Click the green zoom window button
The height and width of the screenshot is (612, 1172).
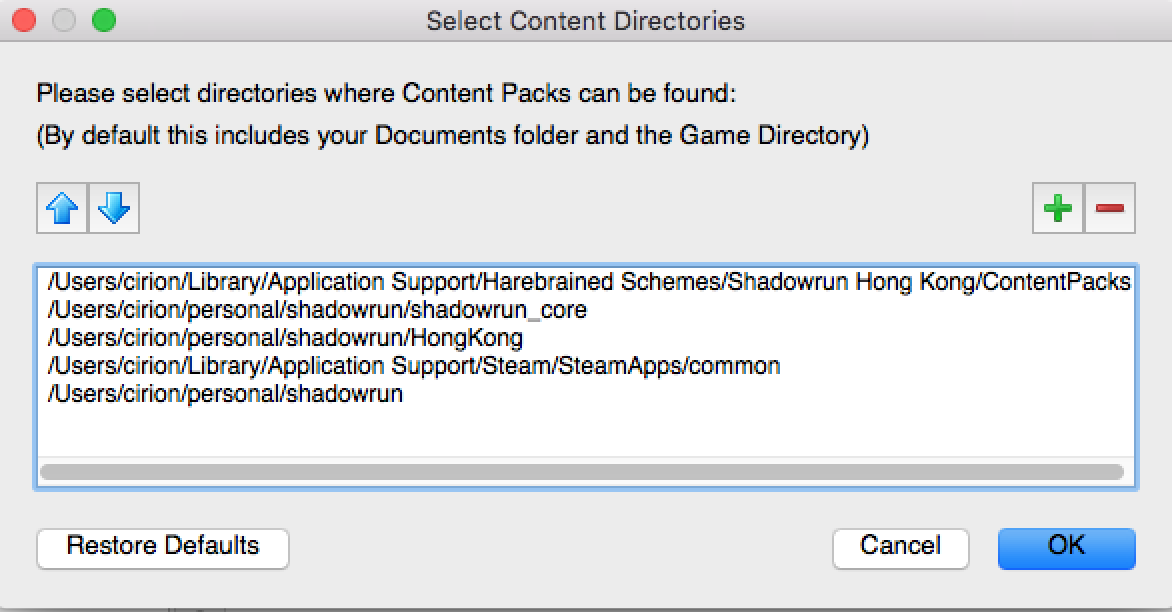coord(103,20)
